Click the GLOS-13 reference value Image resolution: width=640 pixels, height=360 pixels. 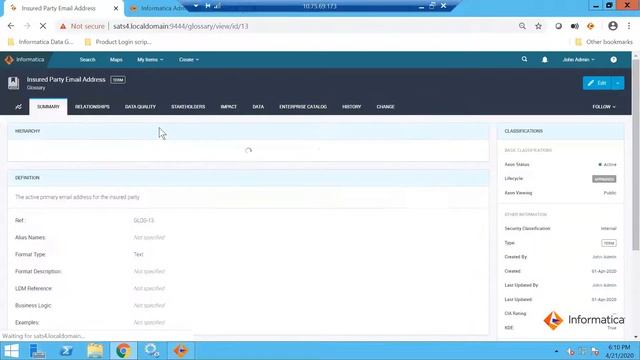tap(144, 220)
